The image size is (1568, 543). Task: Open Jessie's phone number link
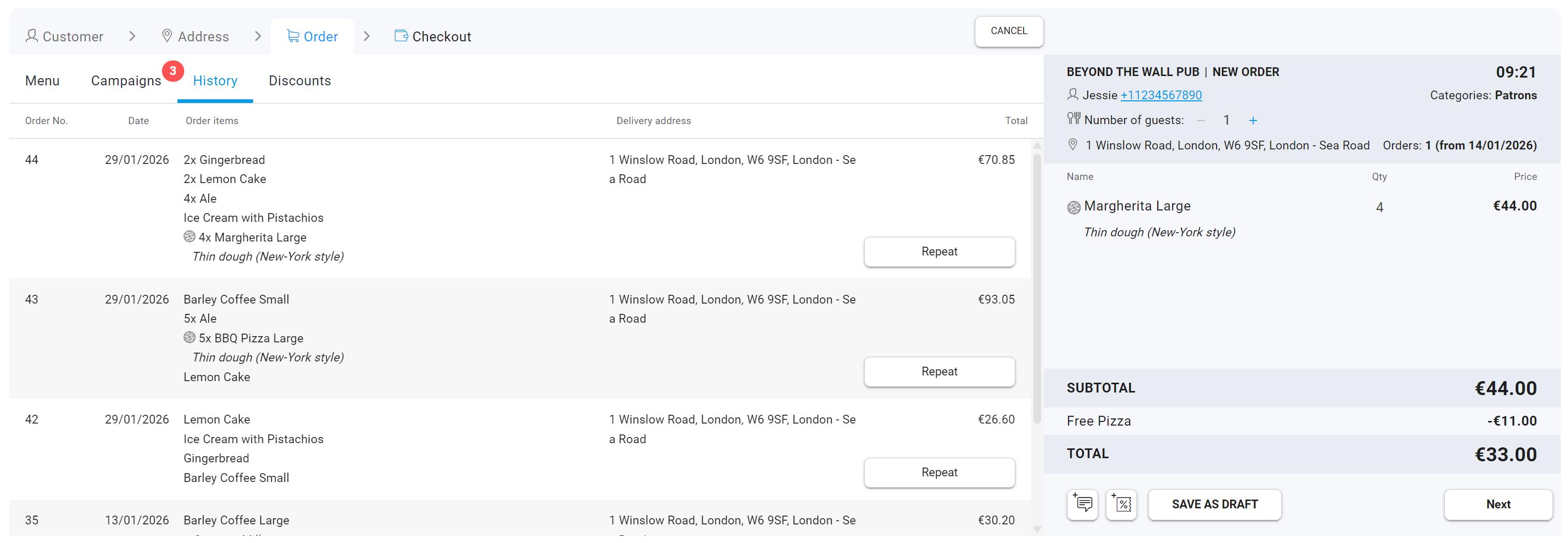coord(1160,95)
